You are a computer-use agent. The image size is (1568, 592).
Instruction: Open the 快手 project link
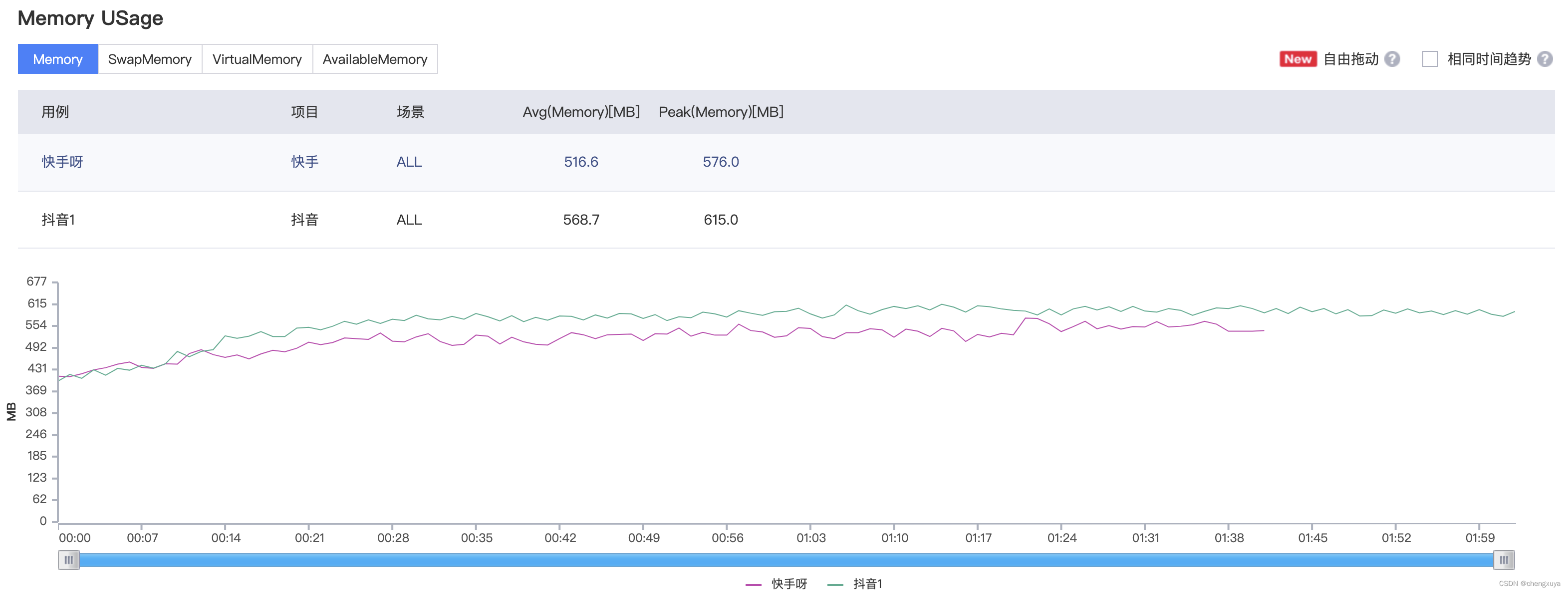(x=304, y=162)
